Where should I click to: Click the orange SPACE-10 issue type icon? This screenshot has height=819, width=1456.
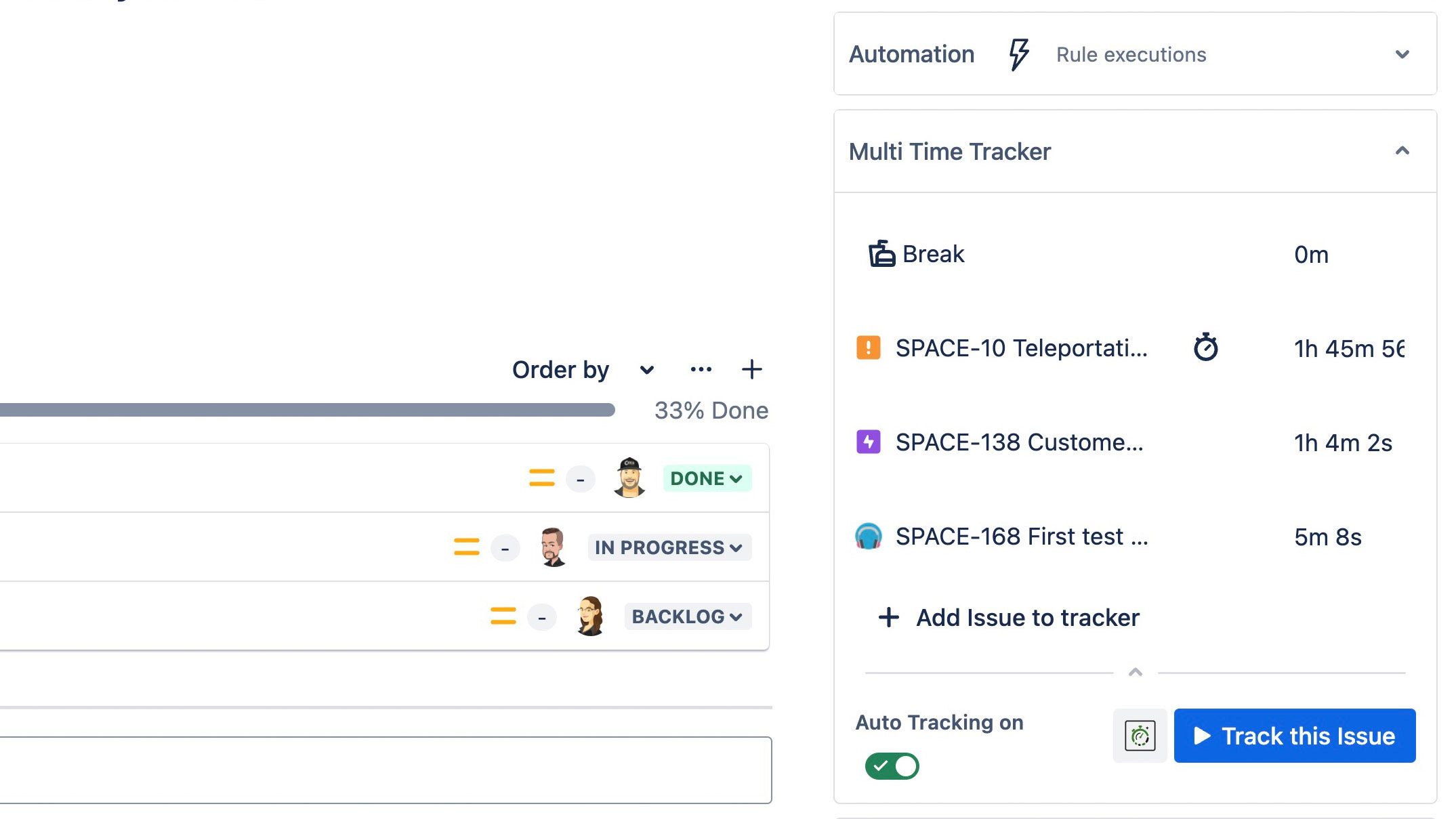pyautogui.click(x=868, y=348)
